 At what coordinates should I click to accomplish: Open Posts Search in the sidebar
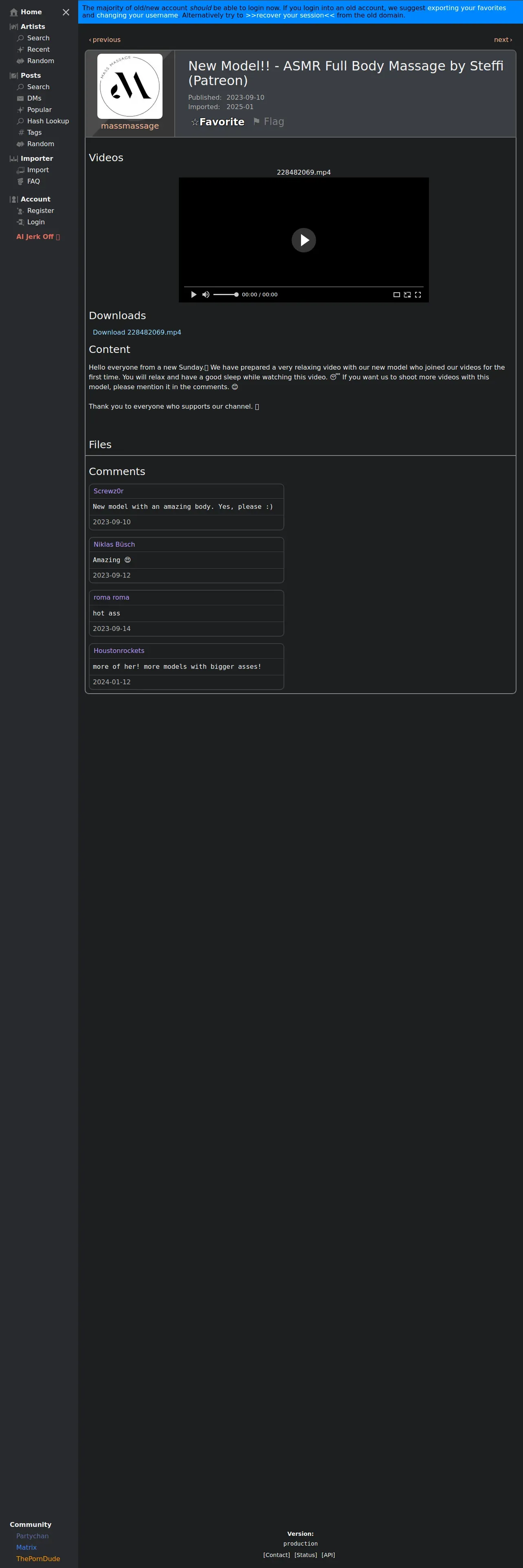[38, 87]
